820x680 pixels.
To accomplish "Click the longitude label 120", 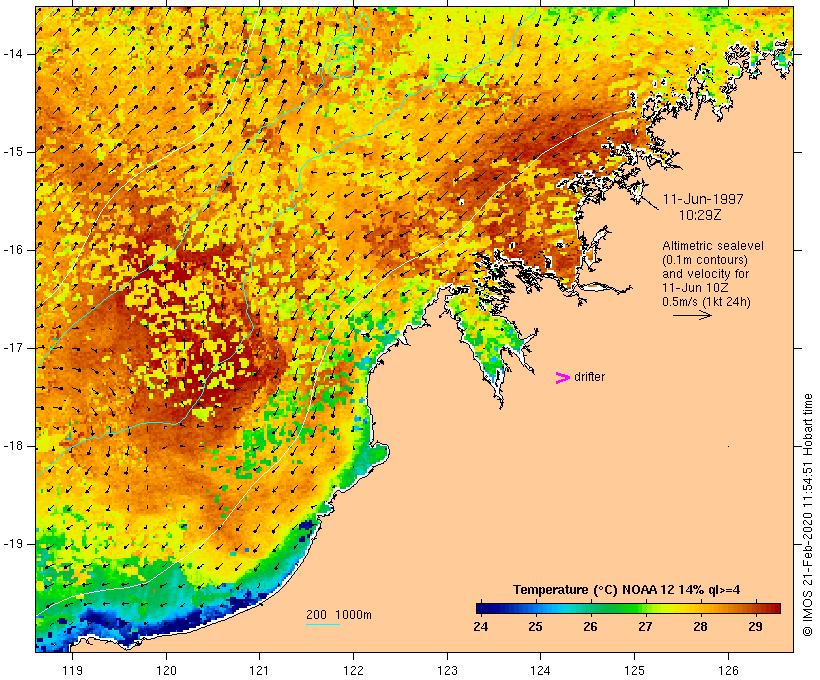I will 166,671.
